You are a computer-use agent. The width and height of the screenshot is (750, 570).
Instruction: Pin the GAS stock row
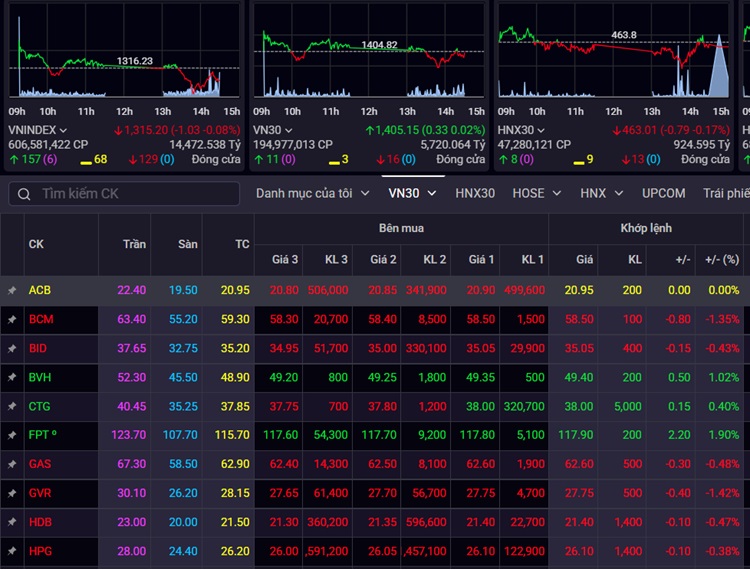point(12,464)
